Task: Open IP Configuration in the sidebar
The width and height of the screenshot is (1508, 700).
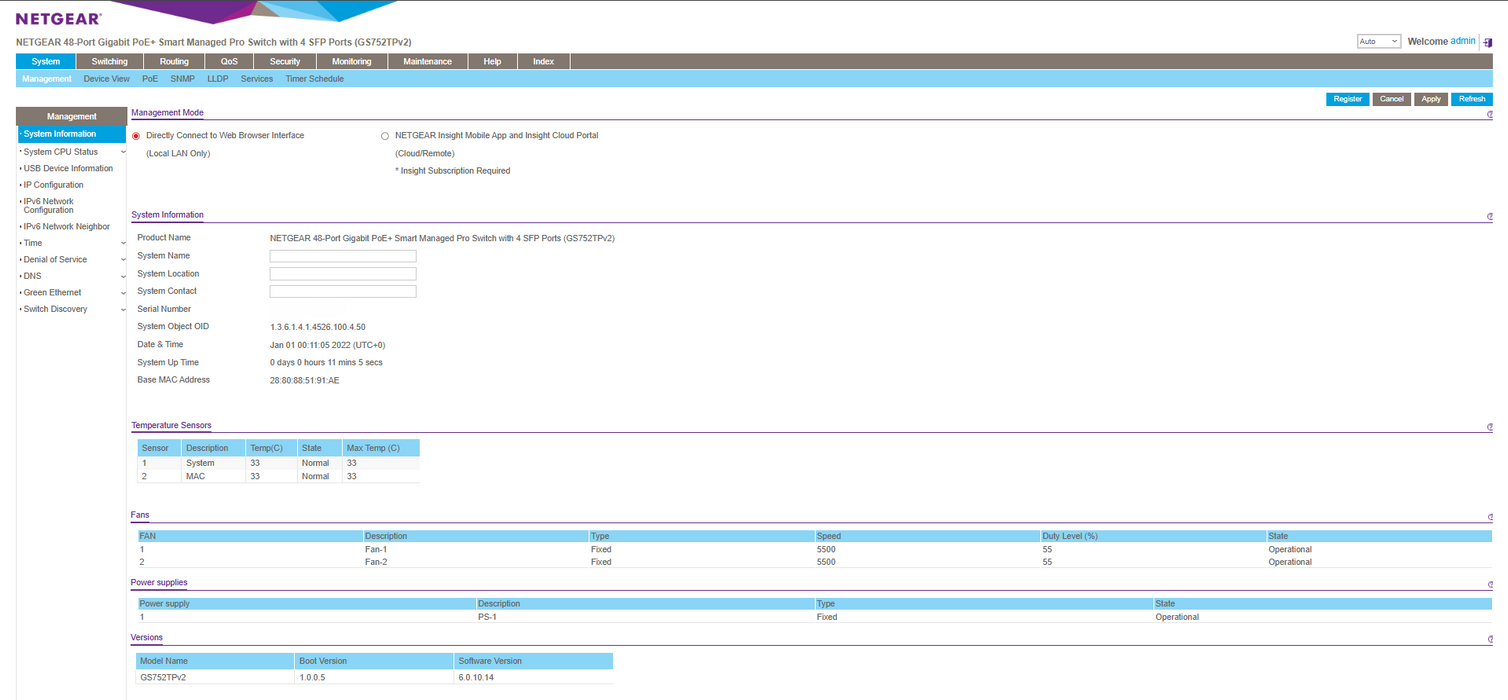Action: pos(54,185)
